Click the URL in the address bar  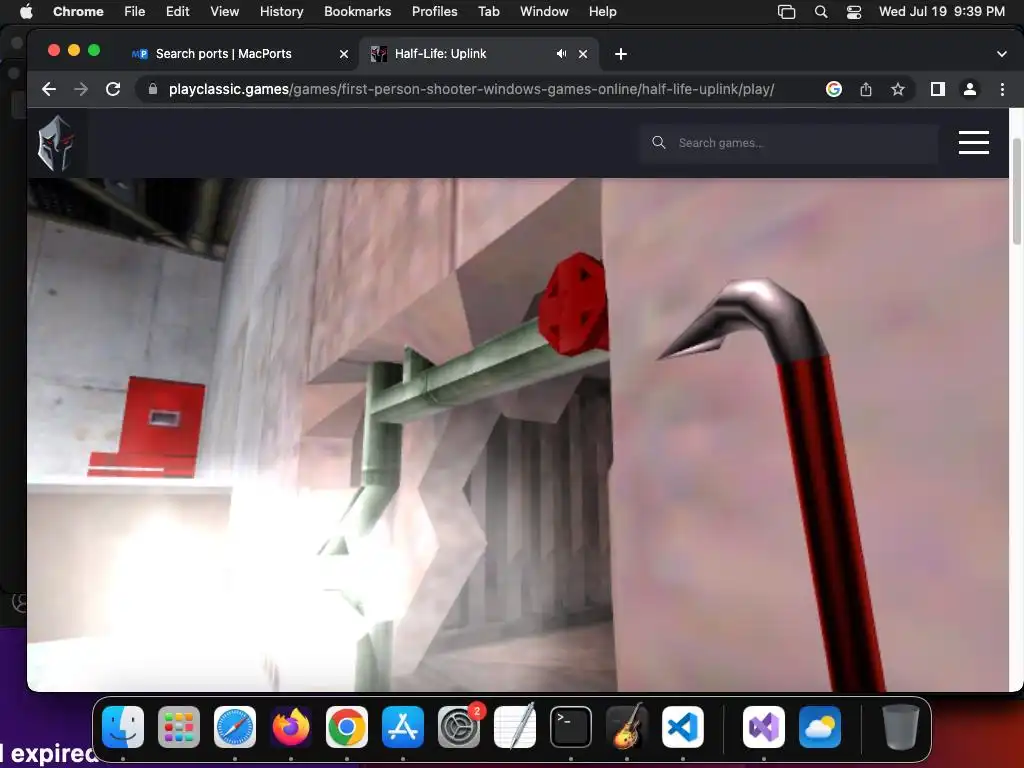471,89
